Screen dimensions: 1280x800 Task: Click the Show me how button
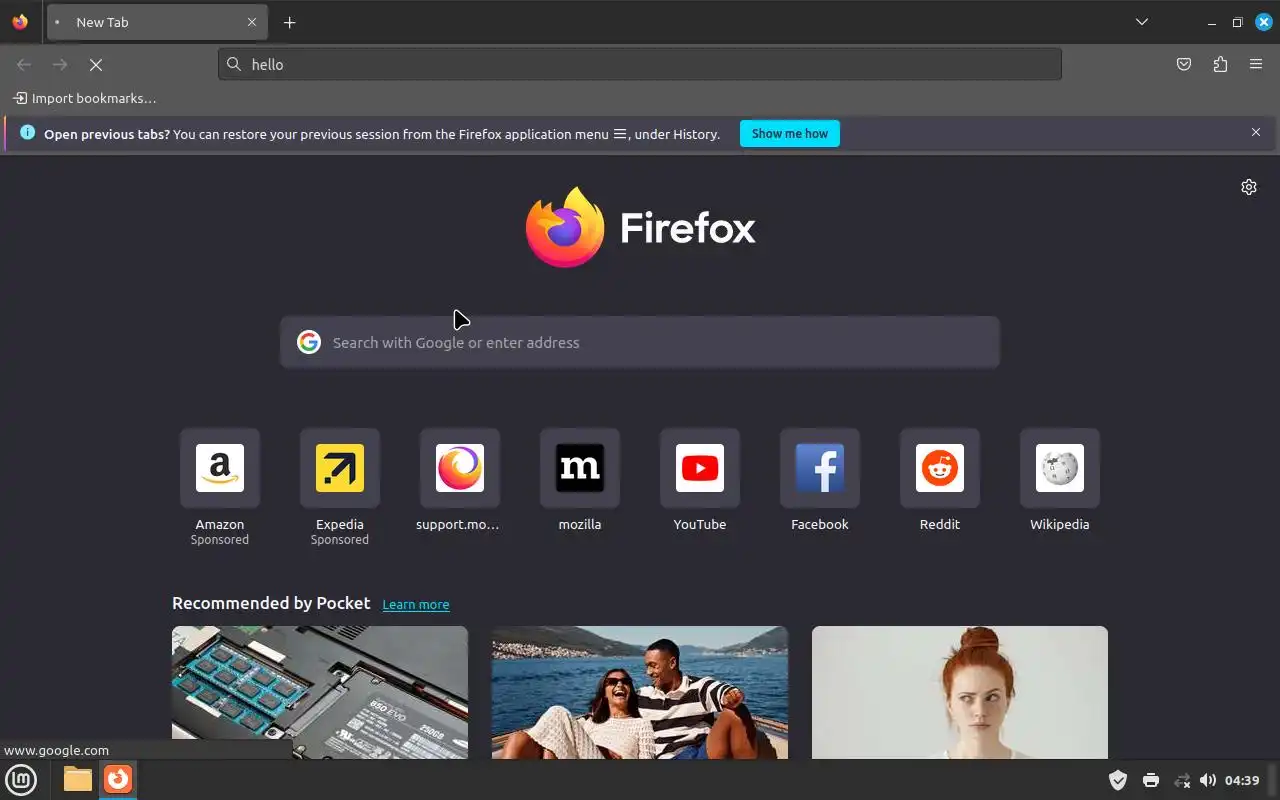(790, 134)
